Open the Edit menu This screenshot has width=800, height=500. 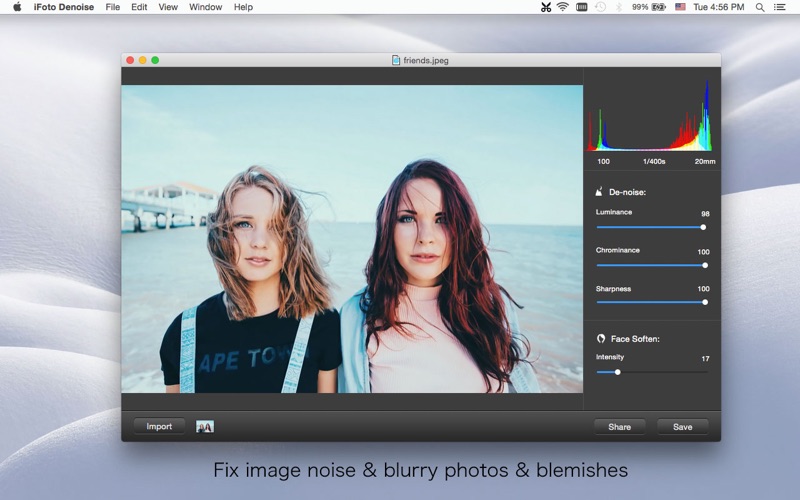point(139,7)
